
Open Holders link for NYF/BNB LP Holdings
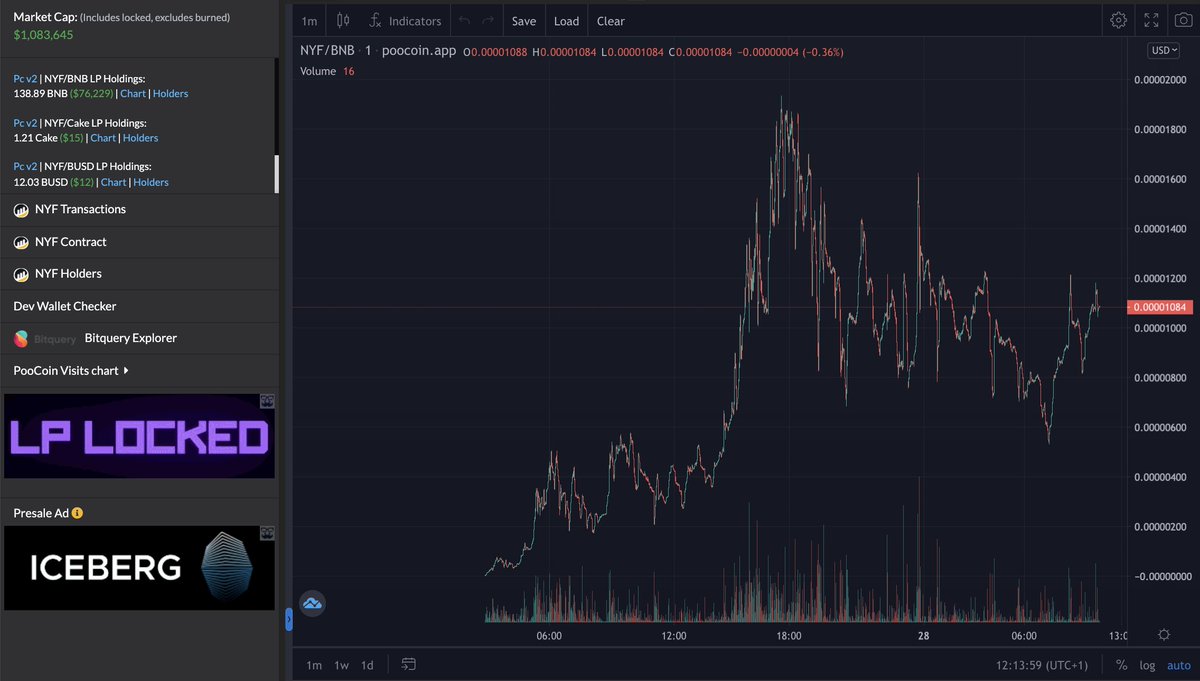[170, 94]
